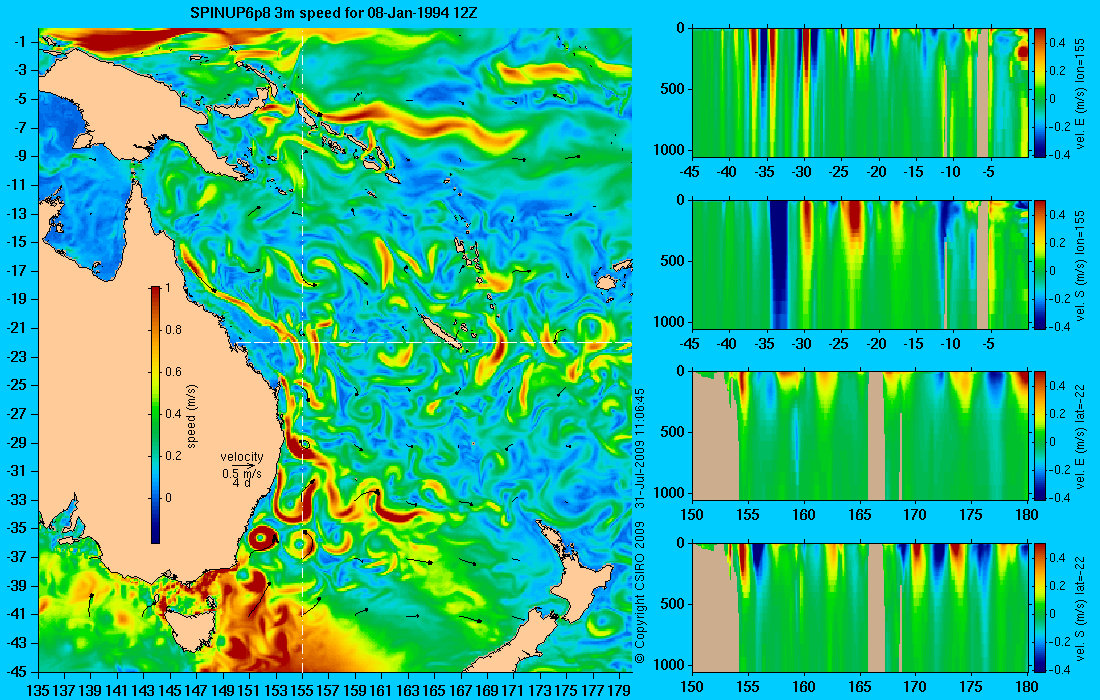Click the '150' longitude tick below the vel. S lat=-22 plot
The height and width of the screenshot is (700, 1100).
(x=692, y=687)
